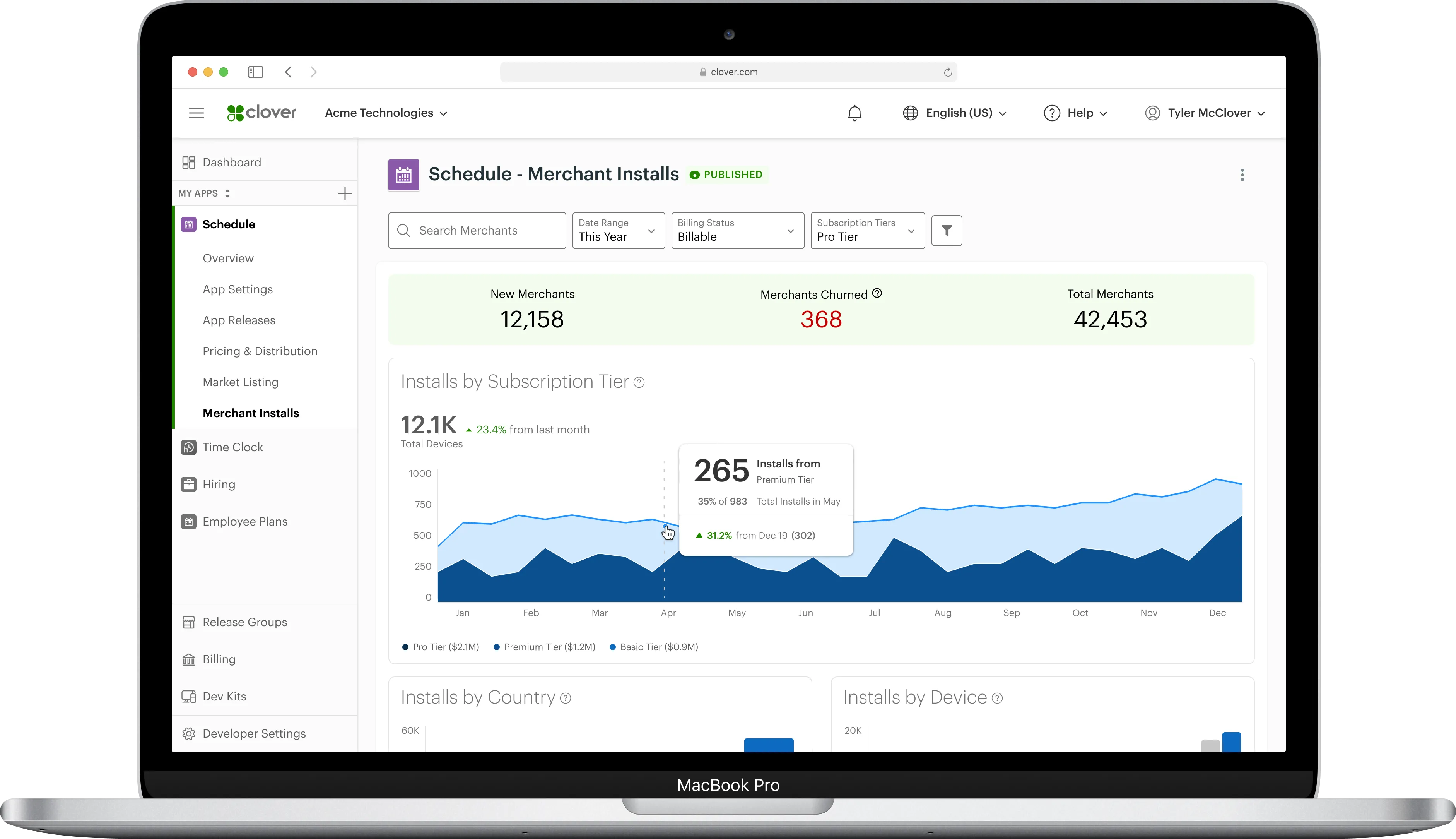Screen dimensions: 1456x839
Task: Open the three-dot more options menu
Action: [x=1242, y=175]
